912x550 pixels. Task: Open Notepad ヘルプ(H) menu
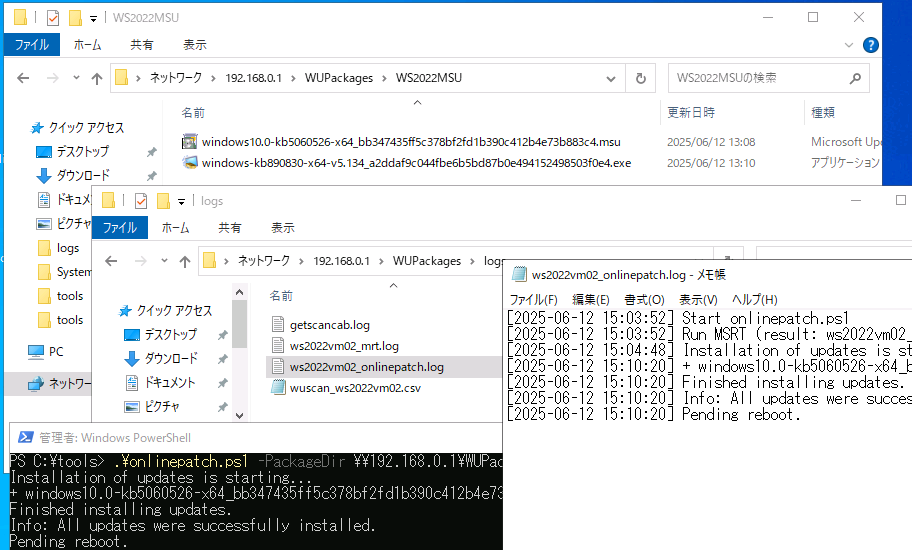point(754,299)
